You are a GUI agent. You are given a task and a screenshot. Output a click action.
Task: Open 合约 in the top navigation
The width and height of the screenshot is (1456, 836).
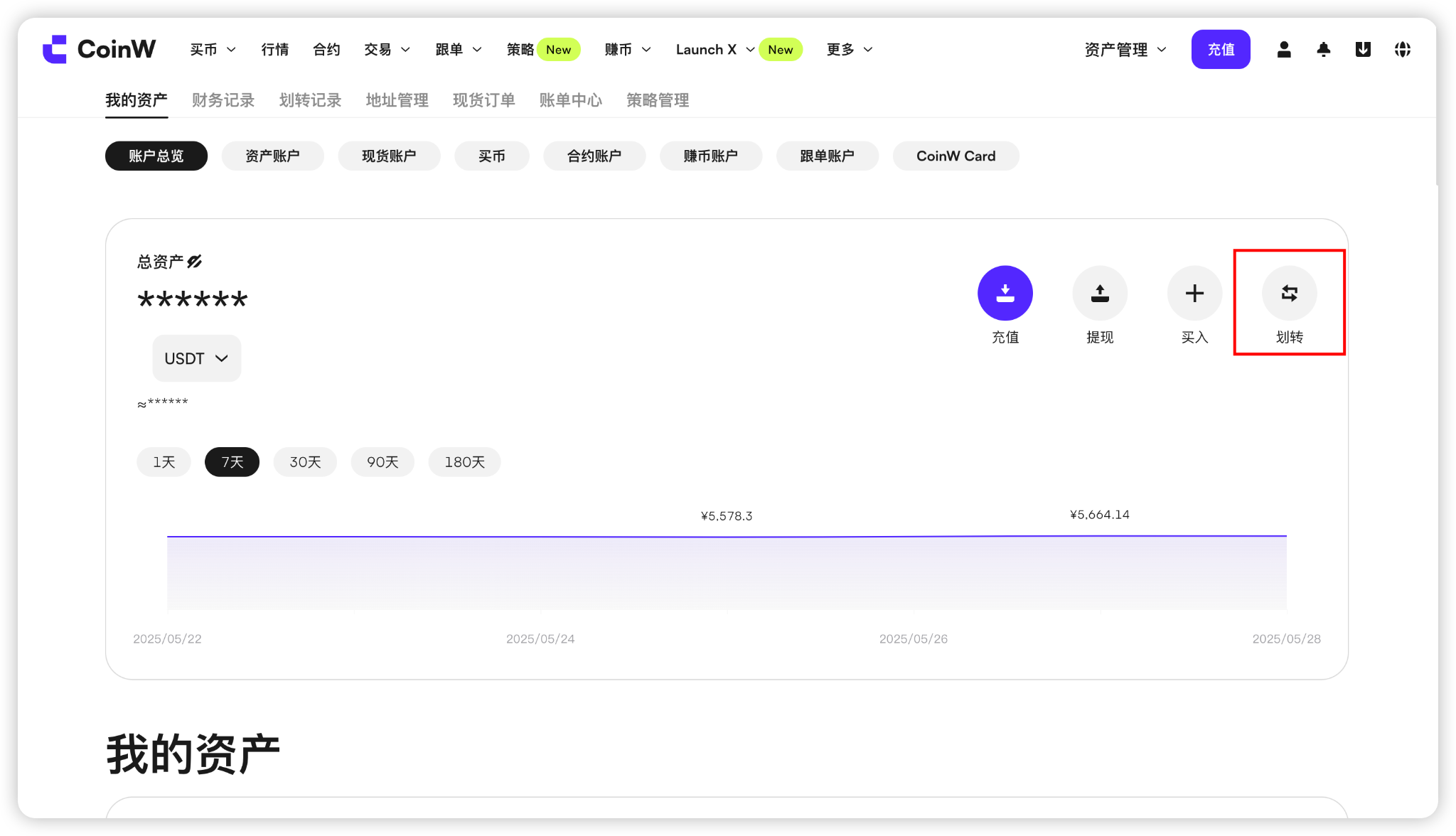pyautogui.click(x=327, y=50)
